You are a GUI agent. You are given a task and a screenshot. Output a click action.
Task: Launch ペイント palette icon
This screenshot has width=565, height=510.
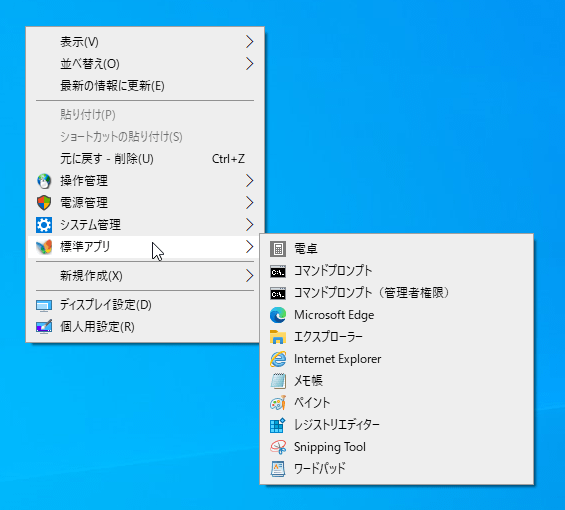click(278, 403)
